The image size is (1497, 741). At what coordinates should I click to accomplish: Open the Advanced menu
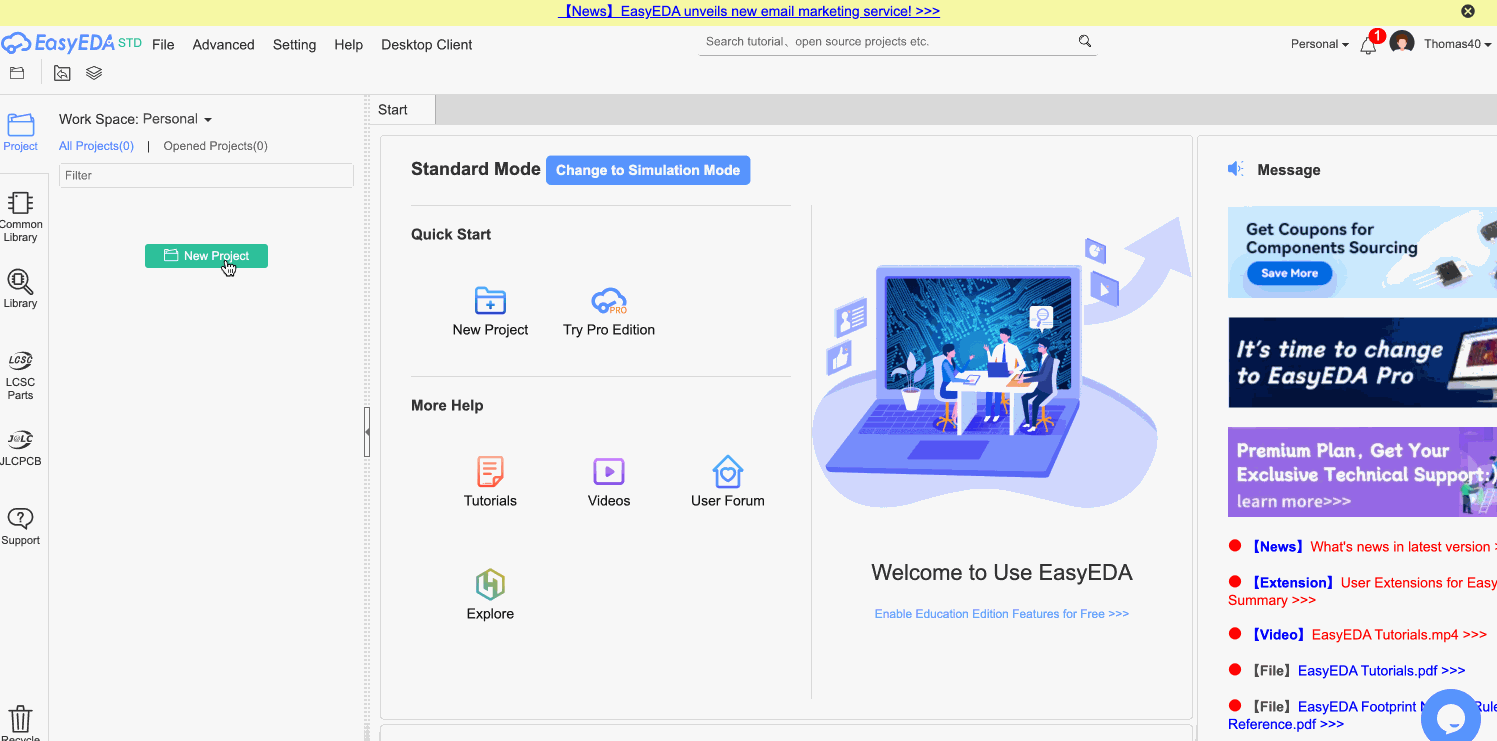tap(223, 44)
